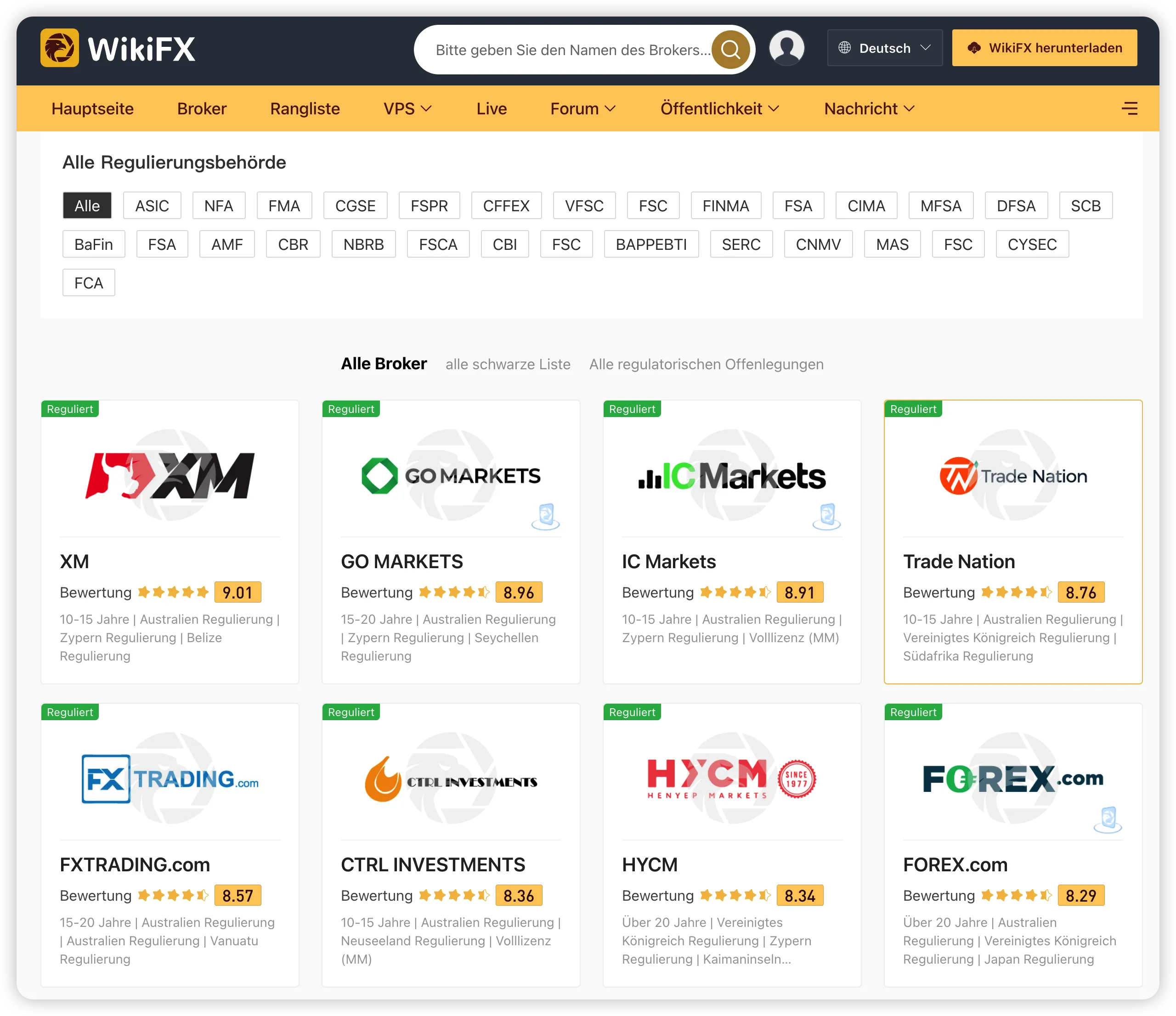The image size is (1176, 1016).
Task: Click the cloud download icon
Action: (x=974, y=48)
